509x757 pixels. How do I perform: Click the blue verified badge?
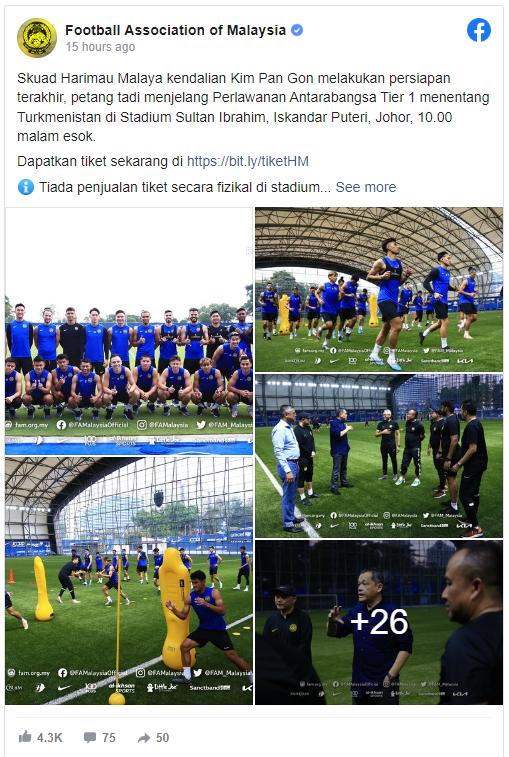(x=297, y=30)
